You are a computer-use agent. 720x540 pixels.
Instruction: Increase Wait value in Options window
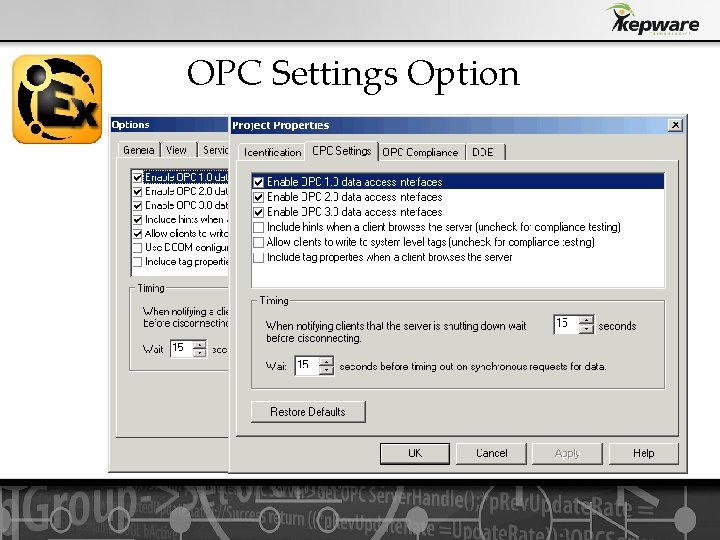pos(199,344)
